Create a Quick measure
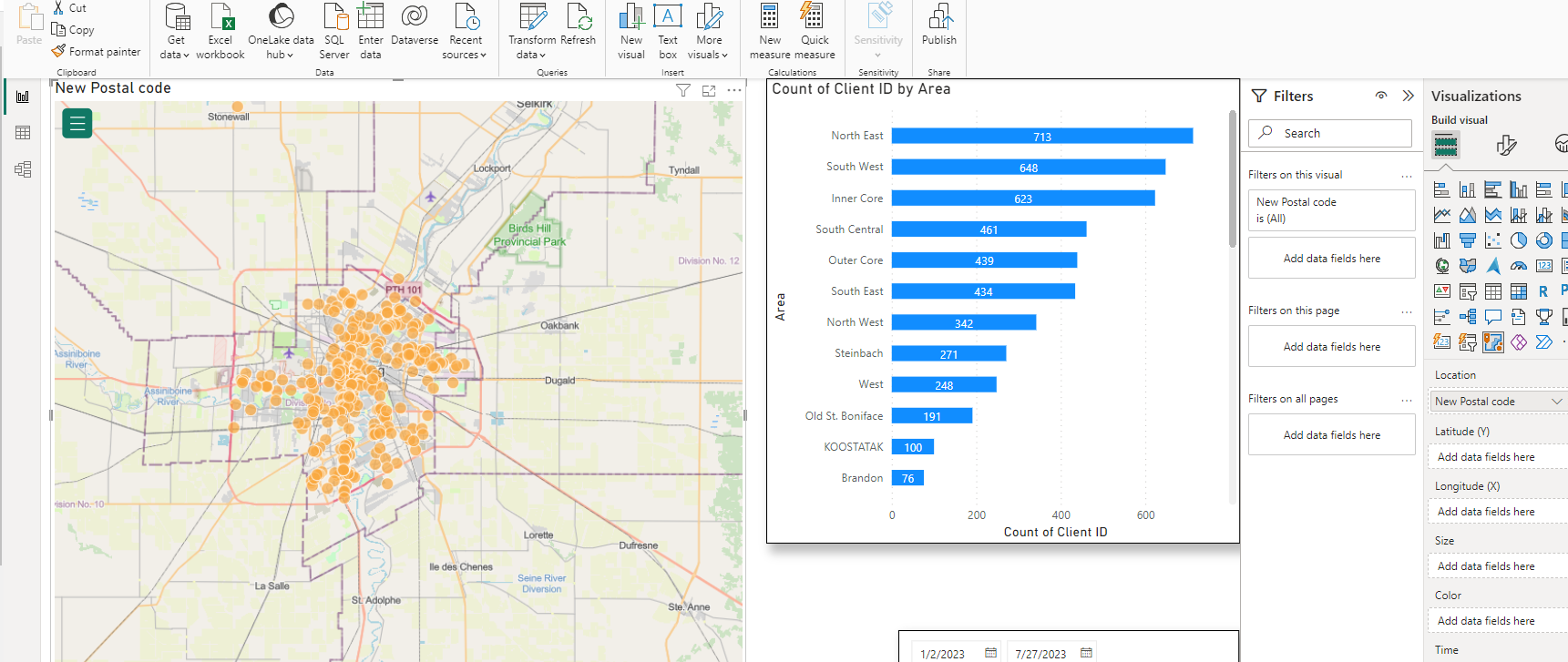Image resolution: width=1568 pixels, height=662 pixels. 815,32
